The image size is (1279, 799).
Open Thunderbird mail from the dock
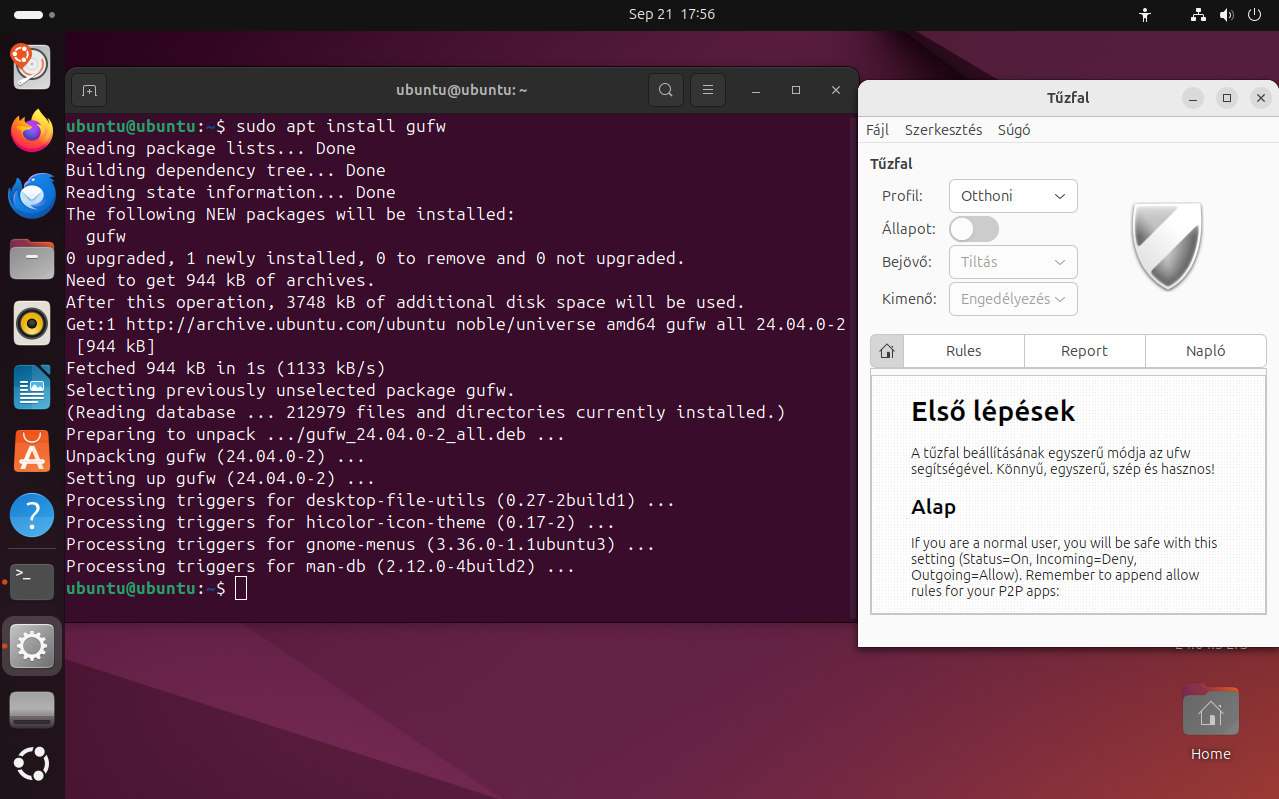[32, 195]
